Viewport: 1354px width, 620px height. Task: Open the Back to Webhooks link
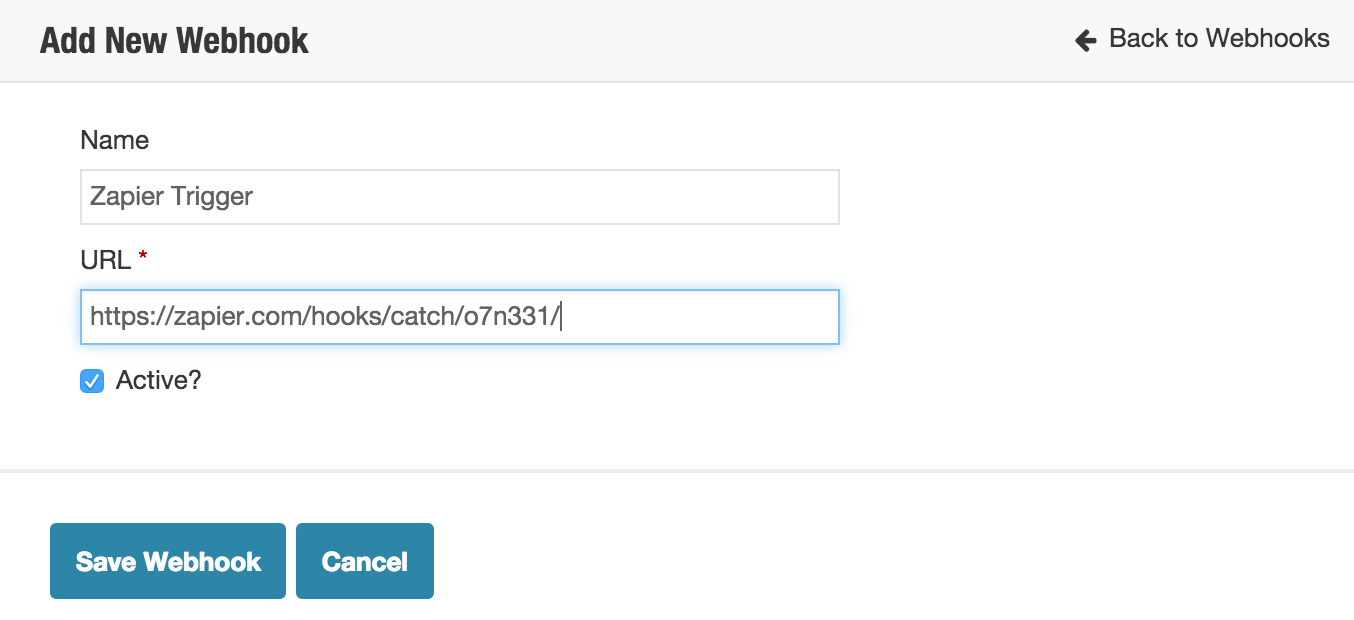(x=1202, y=39)
